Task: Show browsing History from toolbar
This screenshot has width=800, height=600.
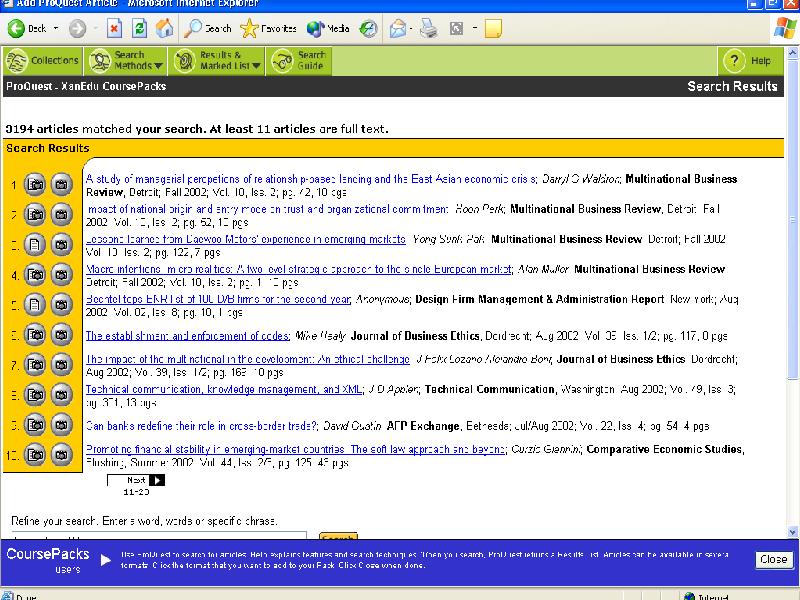Action: (x=368, y=29)
